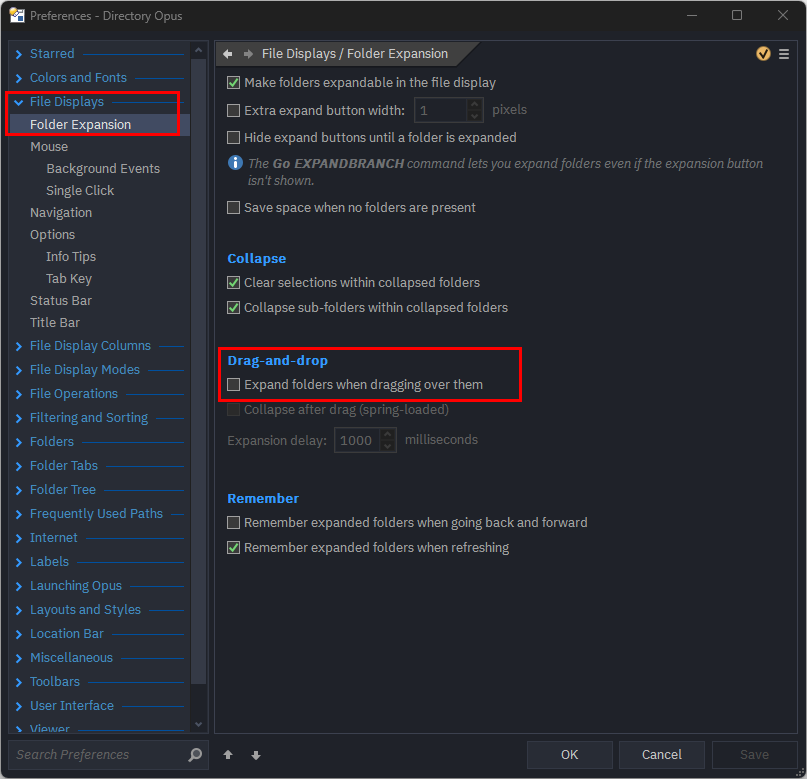Expand the Labels category chevron
This screenshot has height=779, width=807.
(x=19, y=562)
